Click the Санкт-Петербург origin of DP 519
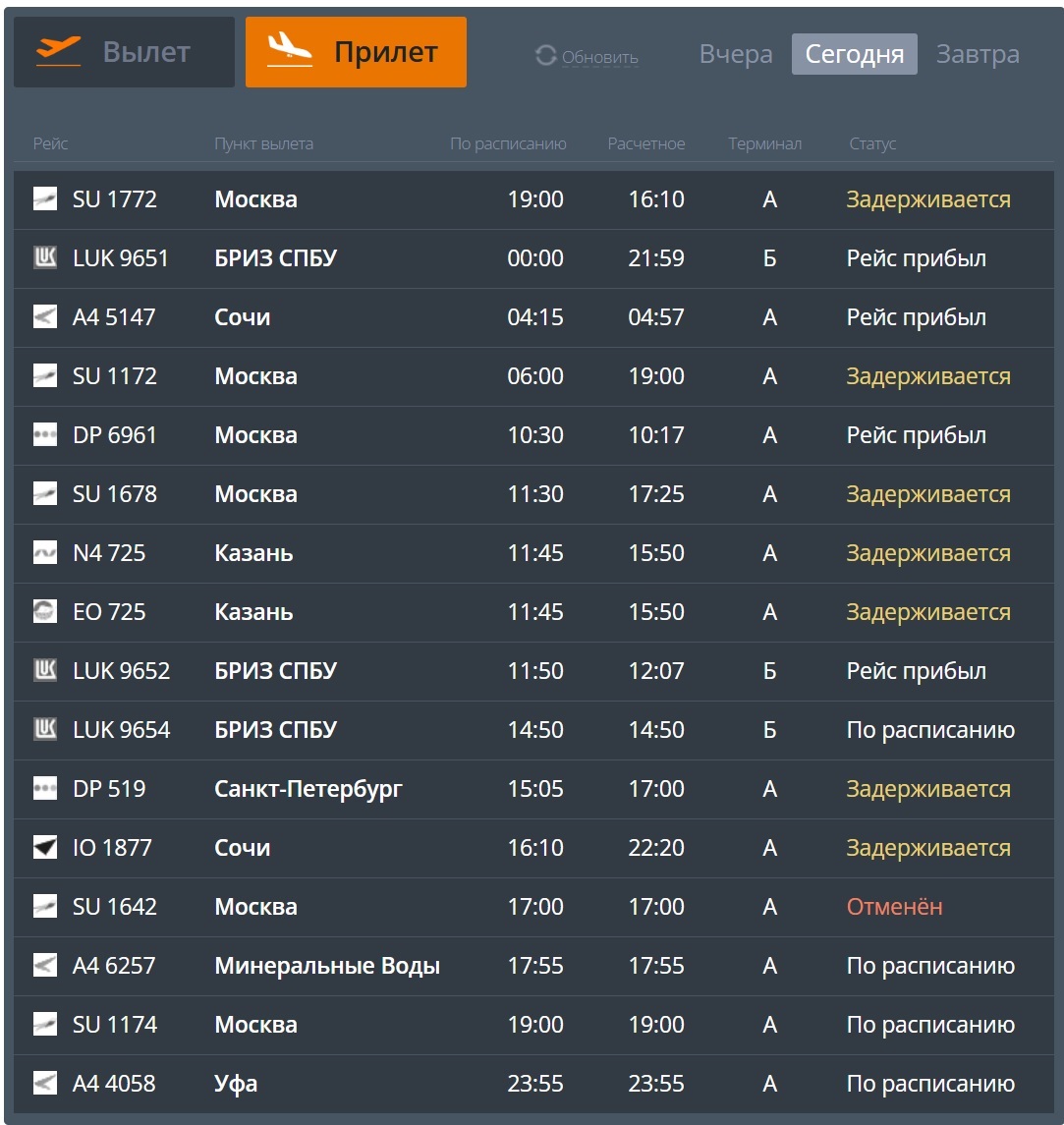Image resolution: width=1064 pixels, height=1125 pixels. click(308, 789)
